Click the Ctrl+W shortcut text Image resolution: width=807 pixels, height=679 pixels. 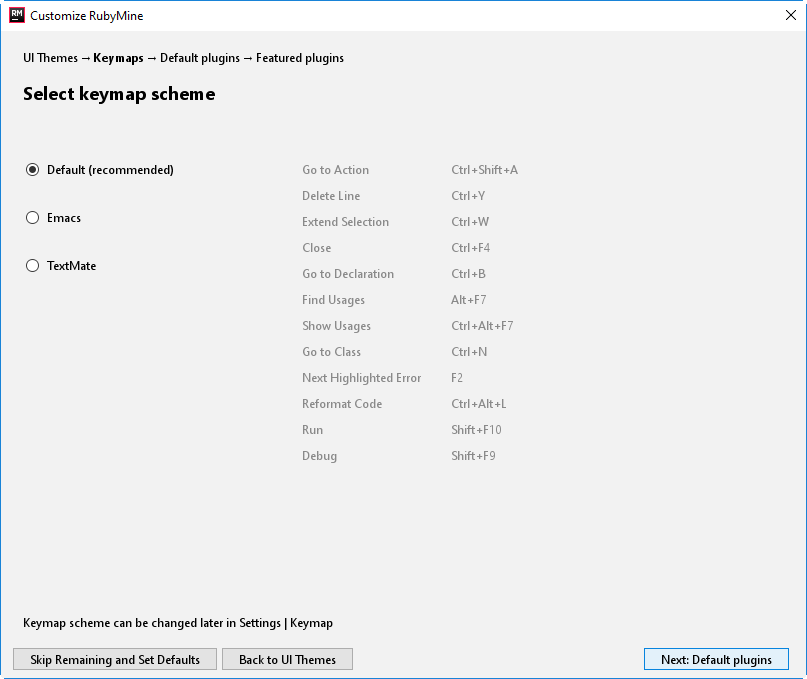470,222
